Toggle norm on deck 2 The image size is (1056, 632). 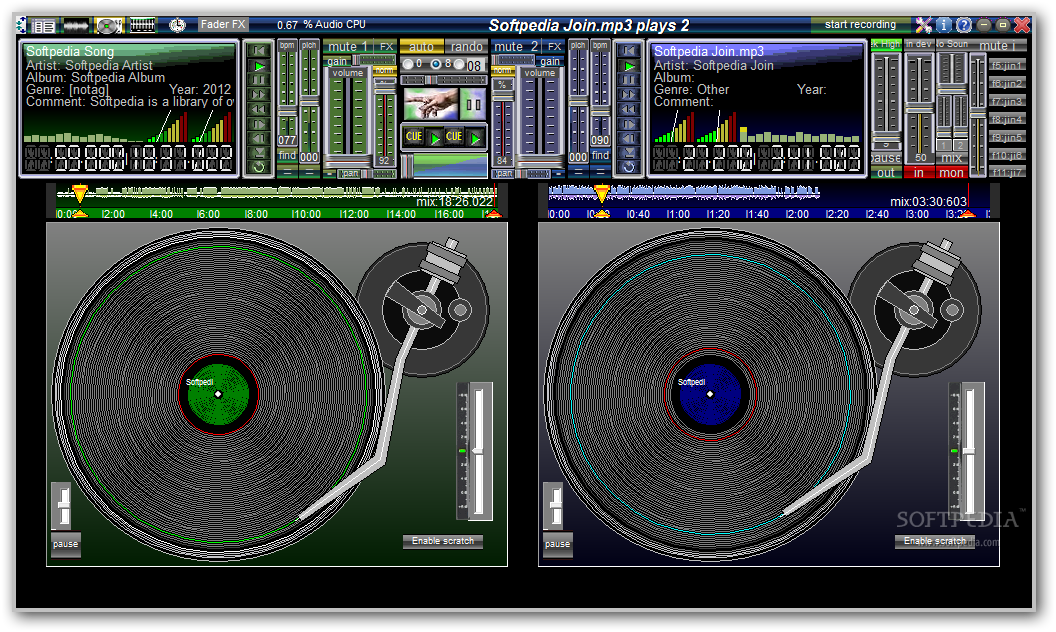coord(502,71)
